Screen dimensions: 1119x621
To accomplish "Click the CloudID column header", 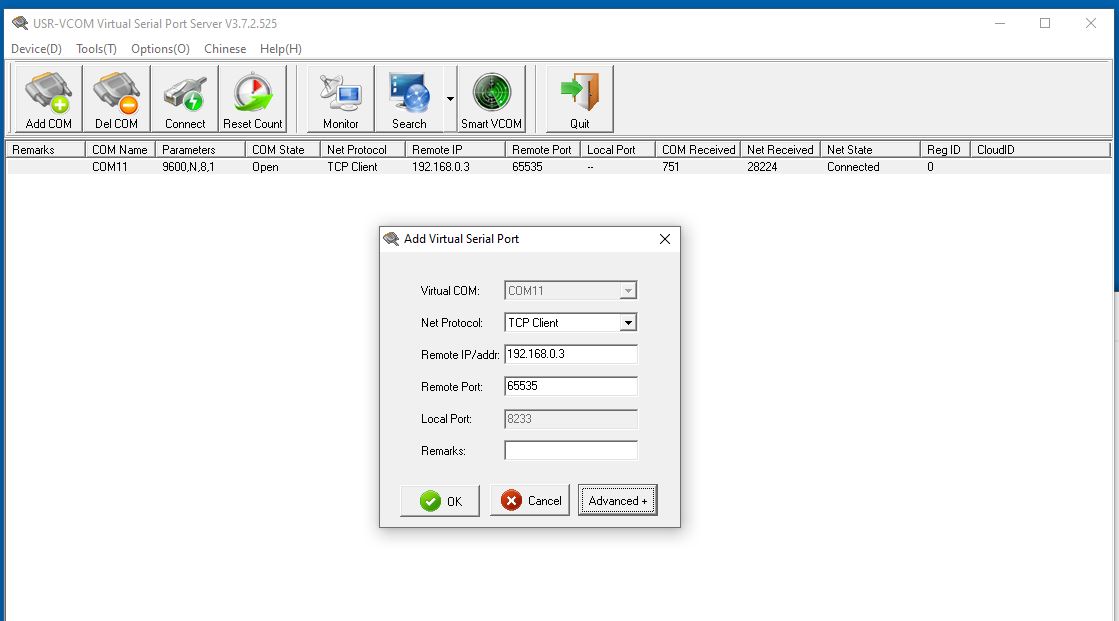I will click(x=1040, y=150).
